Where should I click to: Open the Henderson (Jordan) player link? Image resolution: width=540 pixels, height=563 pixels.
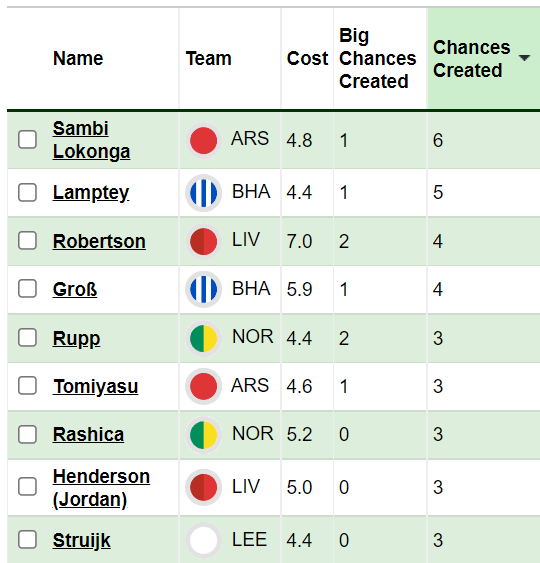pos(101,488)
